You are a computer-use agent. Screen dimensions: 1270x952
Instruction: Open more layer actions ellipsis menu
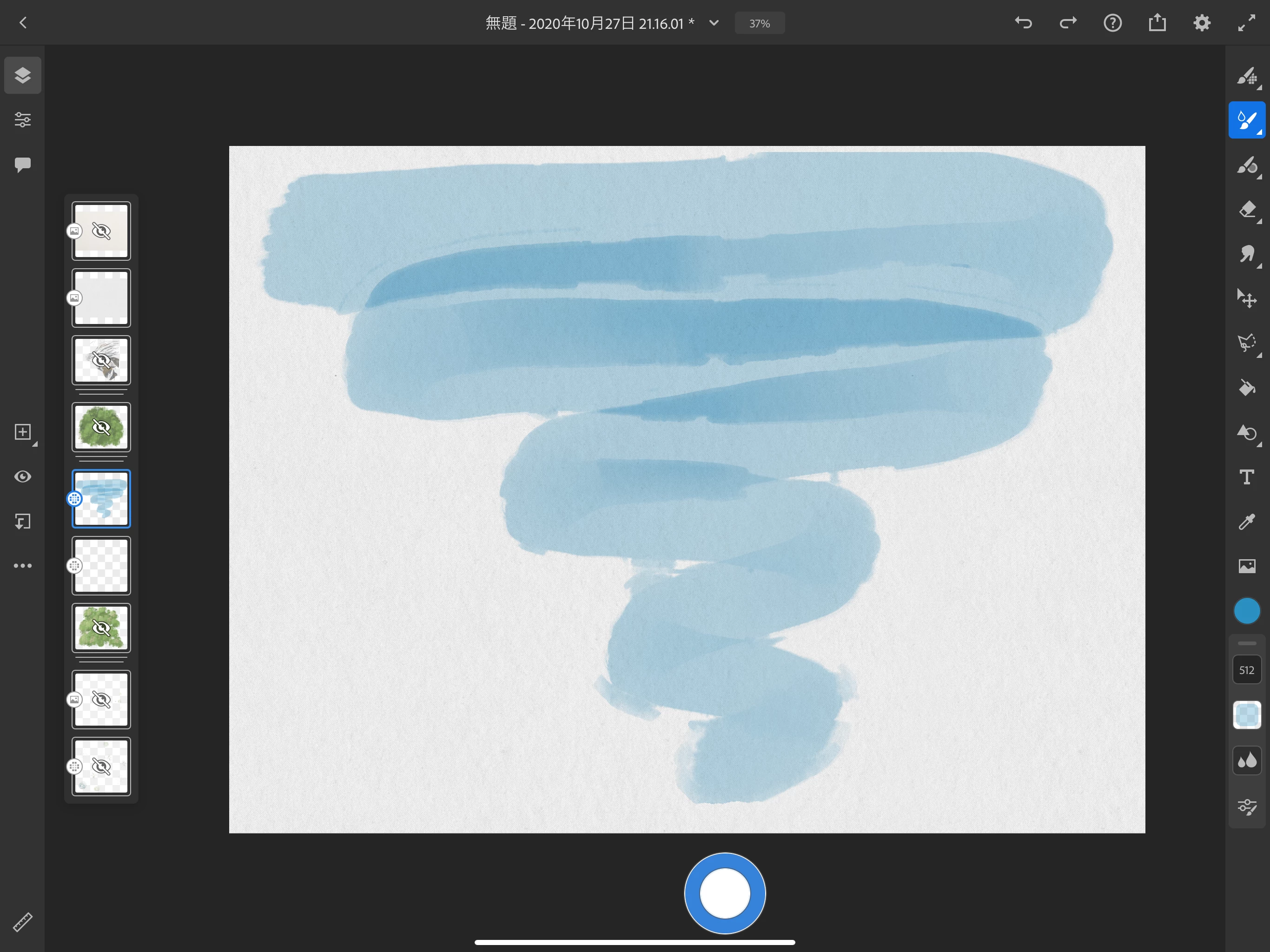[x=22, y=566]
